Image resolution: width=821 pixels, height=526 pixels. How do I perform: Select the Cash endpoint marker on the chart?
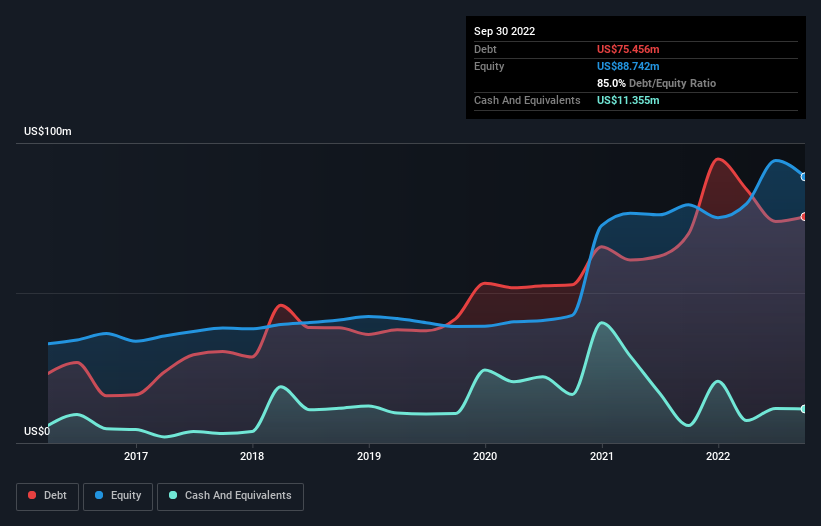[x=804, y=409]
